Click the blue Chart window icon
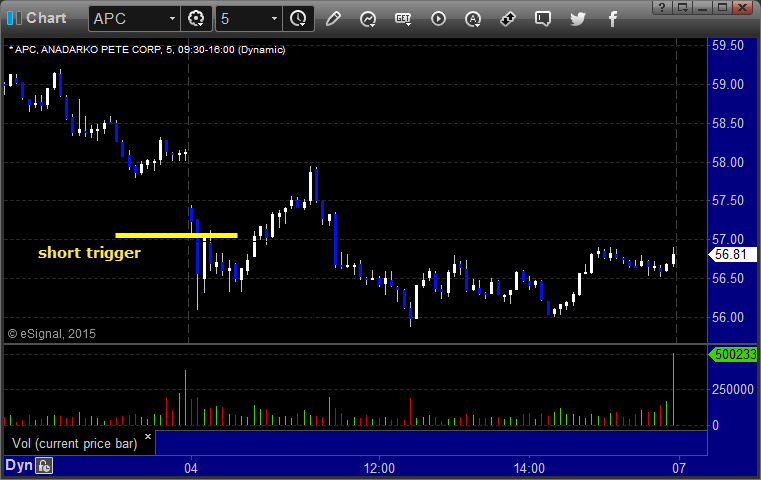The width and height of the screenshot is (761, 480). pyautogui.click(x=14, y=18)
